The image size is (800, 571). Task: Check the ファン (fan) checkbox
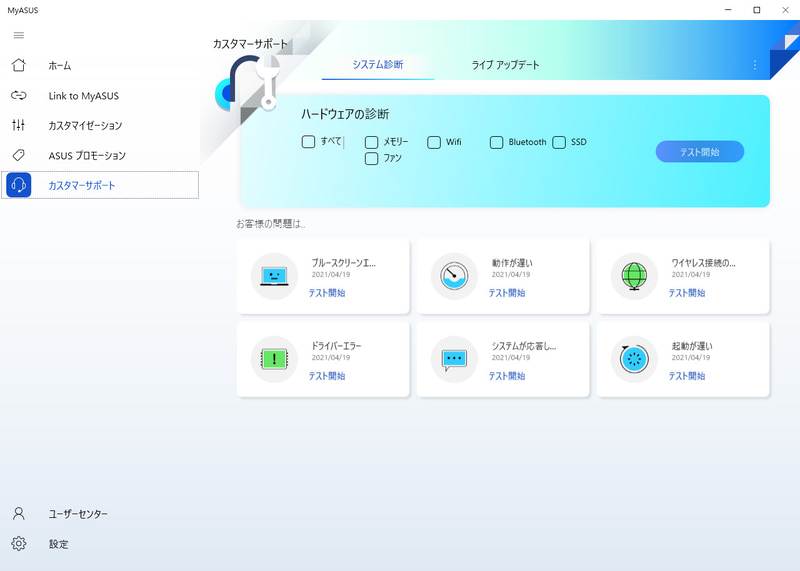371,158
